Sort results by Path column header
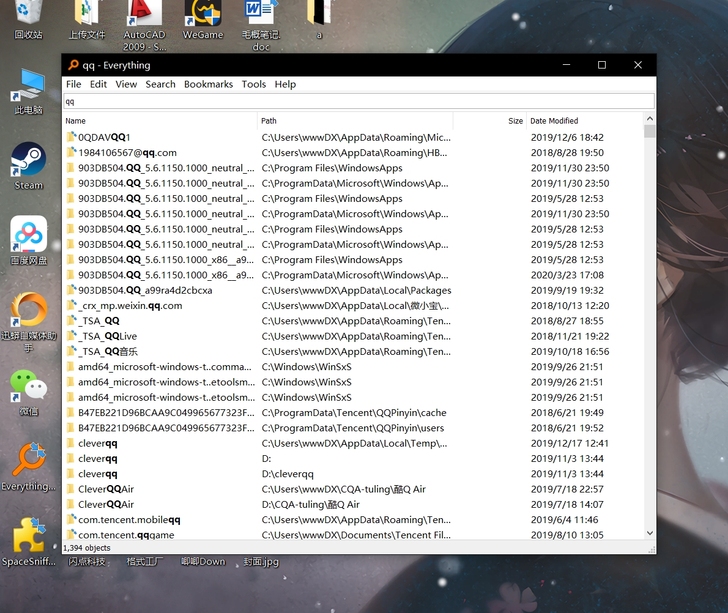728x613 pixels. (355, 121)
